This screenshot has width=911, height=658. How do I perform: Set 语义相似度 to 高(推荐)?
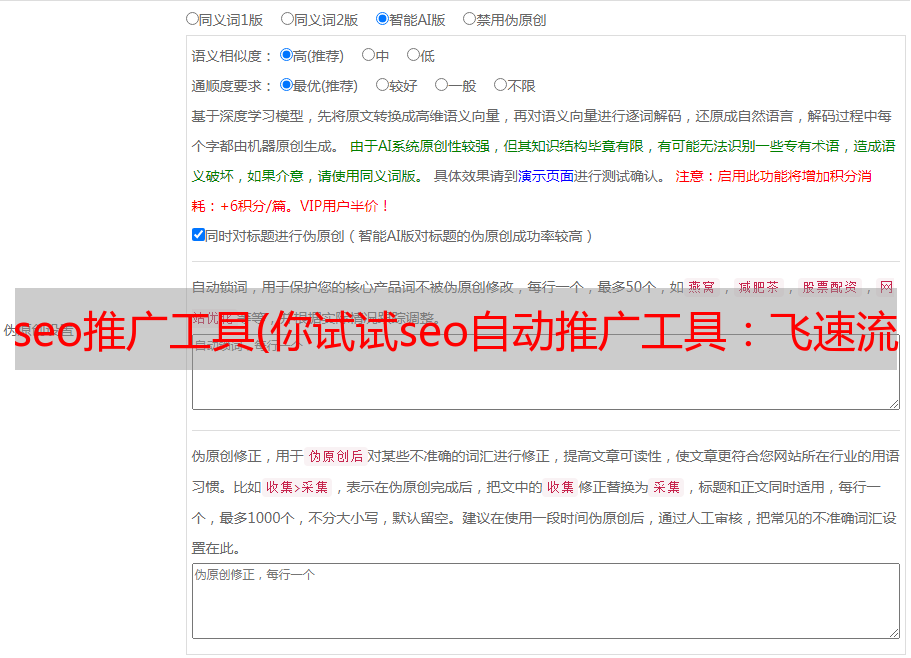pyautogui.click(x=286, y=55)
